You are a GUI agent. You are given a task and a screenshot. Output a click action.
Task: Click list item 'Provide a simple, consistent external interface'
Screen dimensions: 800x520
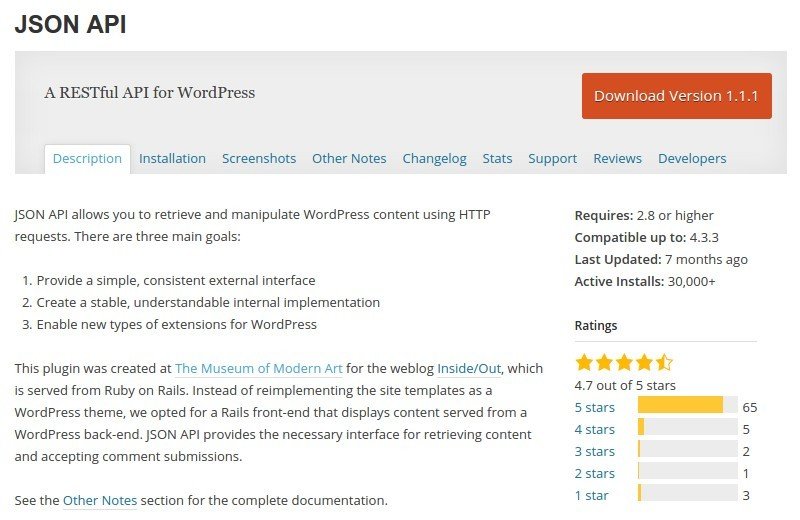click(176, 280)
